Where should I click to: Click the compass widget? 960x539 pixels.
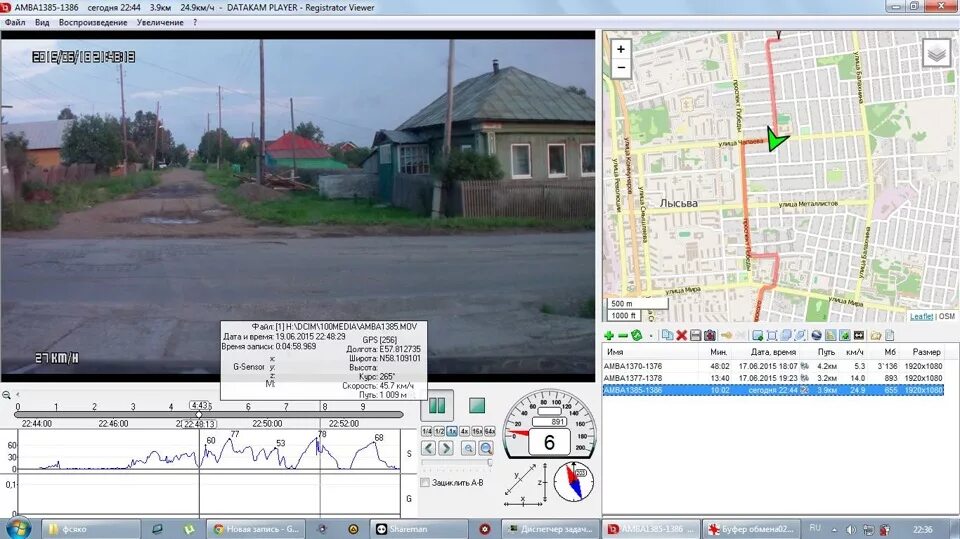coord(574,481)
